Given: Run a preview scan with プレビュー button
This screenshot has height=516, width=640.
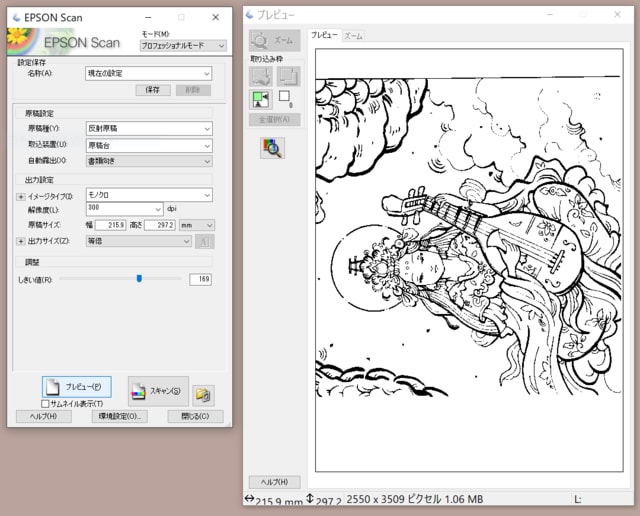Looking at the screenshot, I should 77,387.
